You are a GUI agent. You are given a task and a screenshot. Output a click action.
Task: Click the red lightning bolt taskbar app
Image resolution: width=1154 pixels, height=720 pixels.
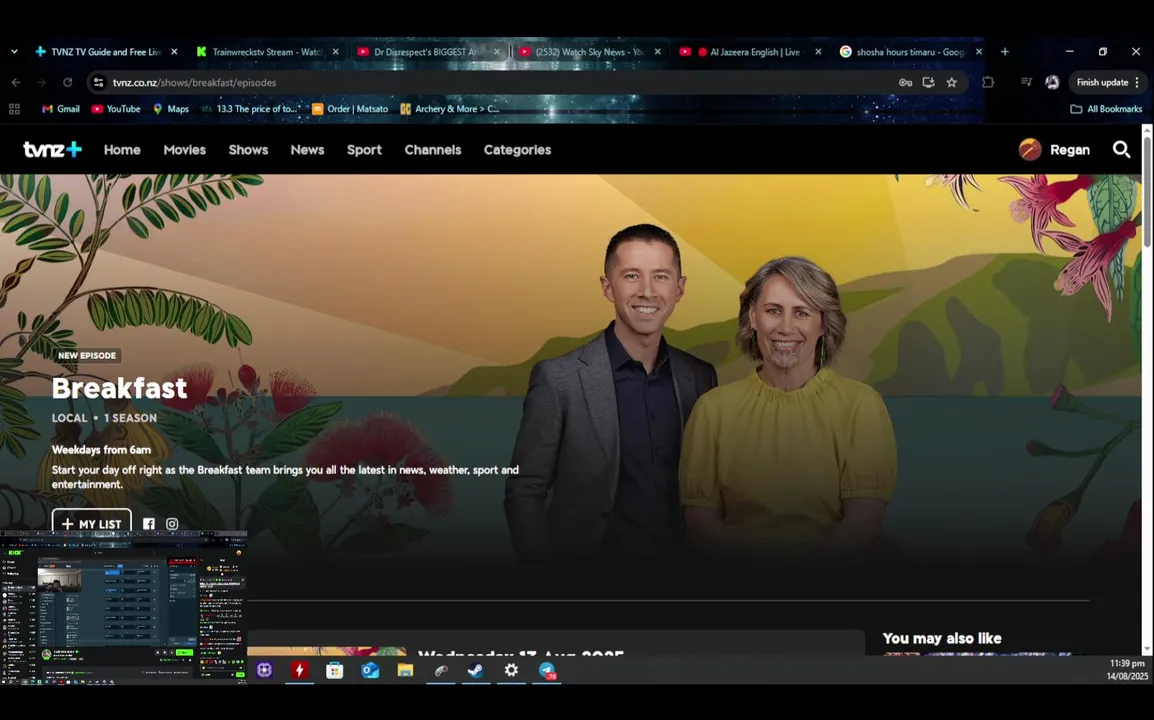300,670
